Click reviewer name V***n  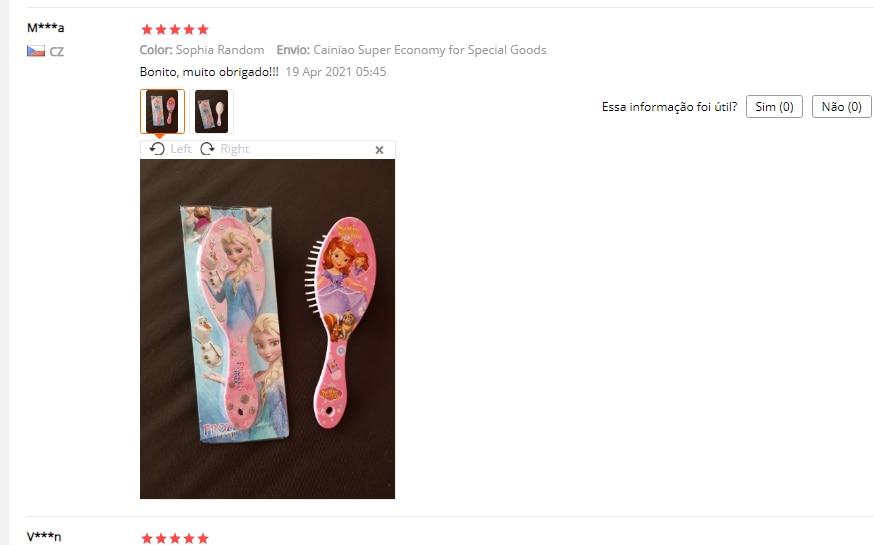44,537
